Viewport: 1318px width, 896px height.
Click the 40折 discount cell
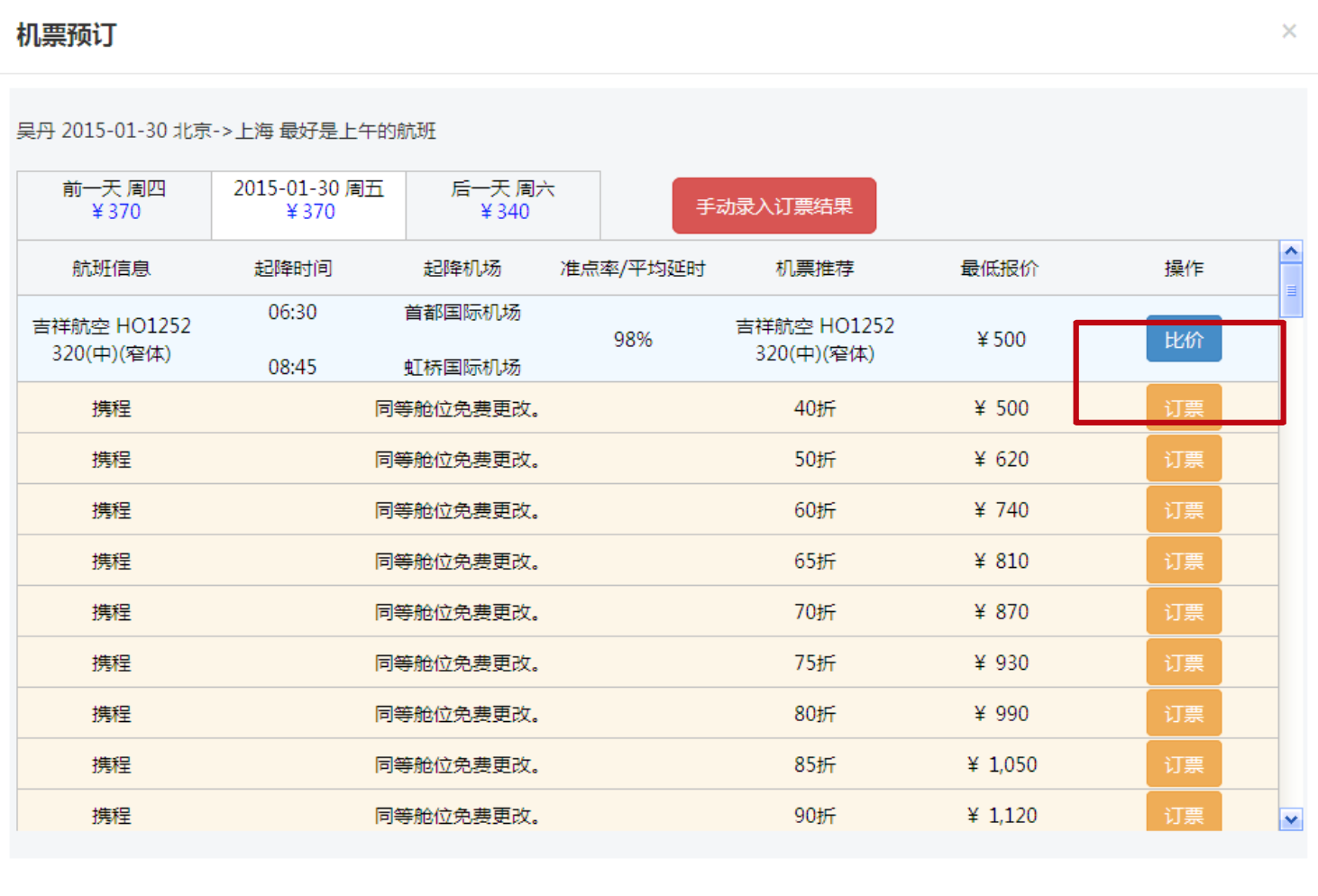coord(815,408)
